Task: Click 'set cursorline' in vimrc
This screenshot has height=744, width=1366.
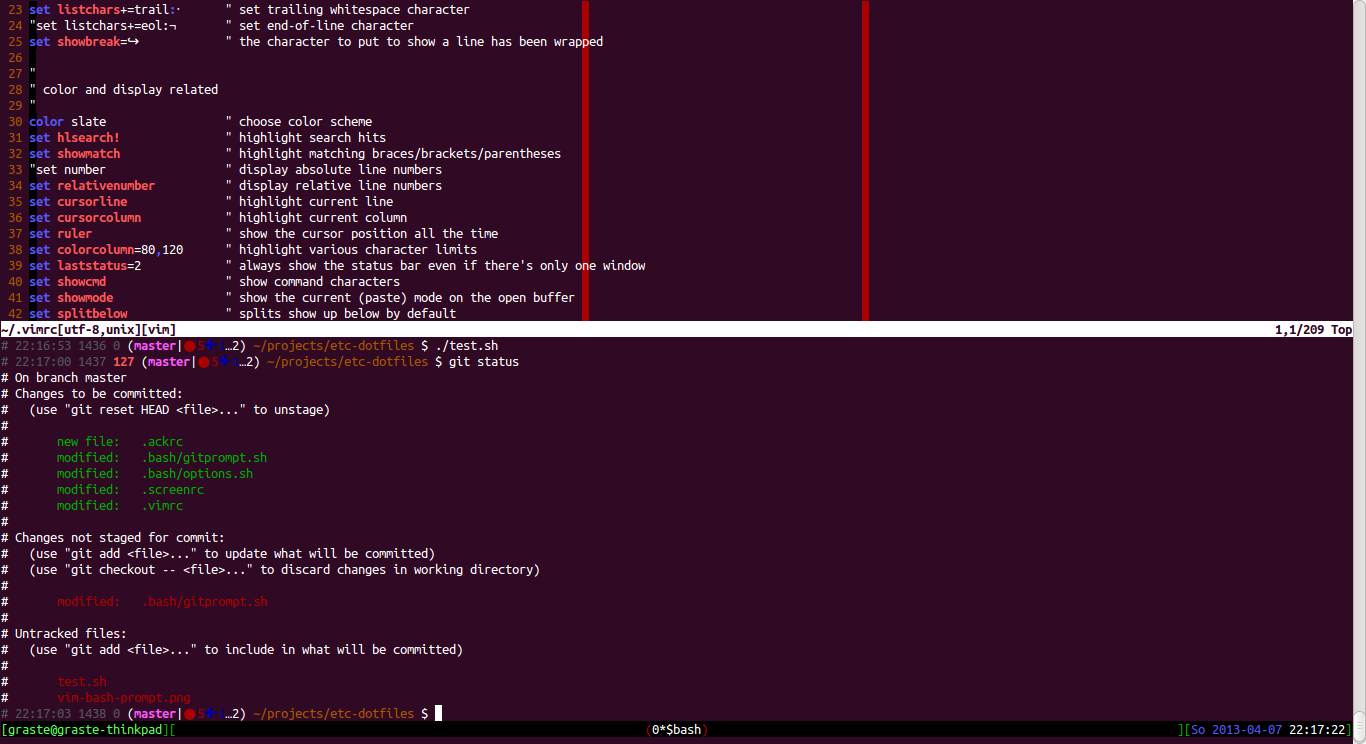Action: tap(78, 201)
